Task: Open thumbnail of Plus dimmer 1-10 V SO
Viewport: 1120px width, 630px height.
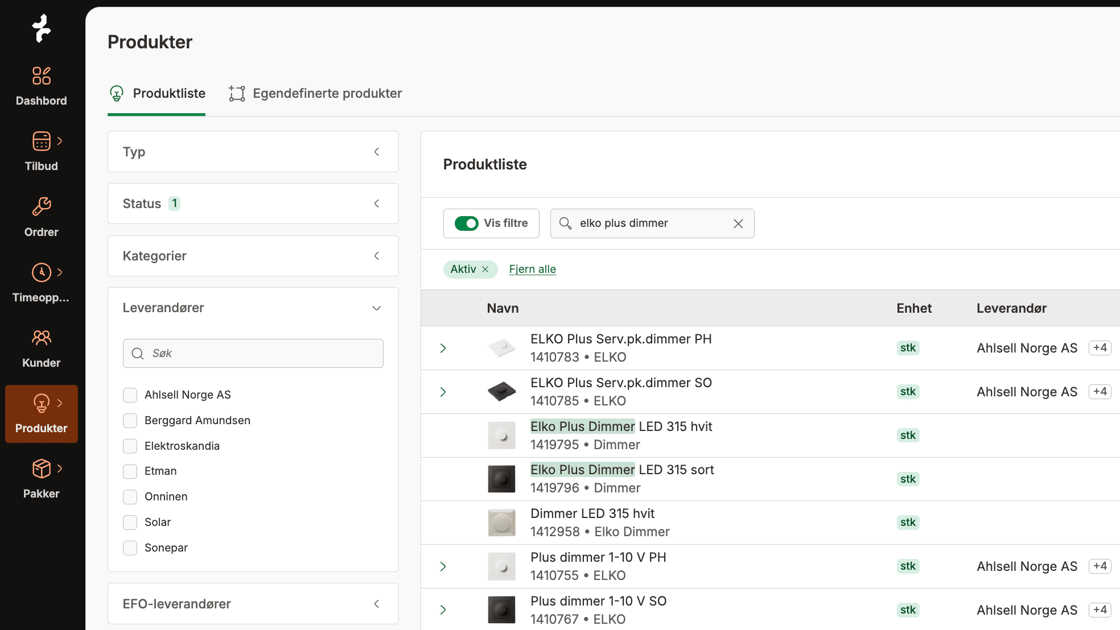Action: point(501,610)
